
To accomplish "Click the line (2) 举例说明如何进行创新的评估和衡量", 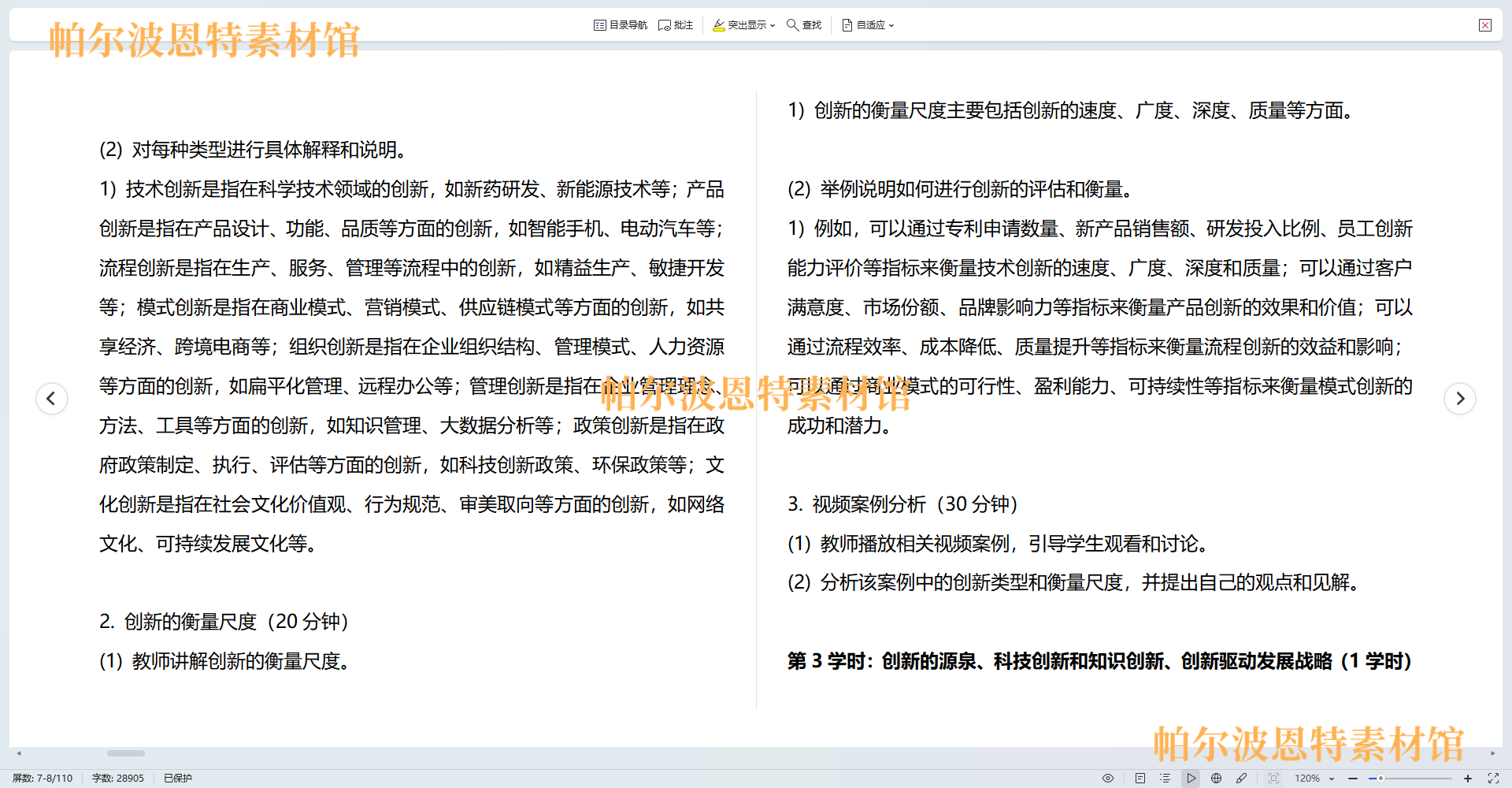I will 961,189.
